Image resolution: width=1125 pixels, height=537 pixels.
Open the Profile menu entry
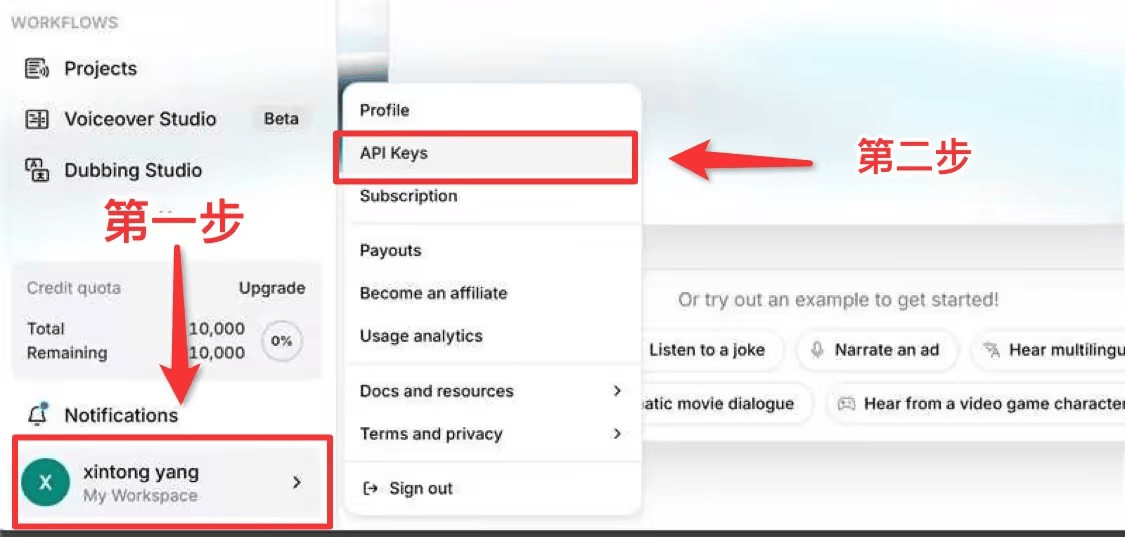385,110
